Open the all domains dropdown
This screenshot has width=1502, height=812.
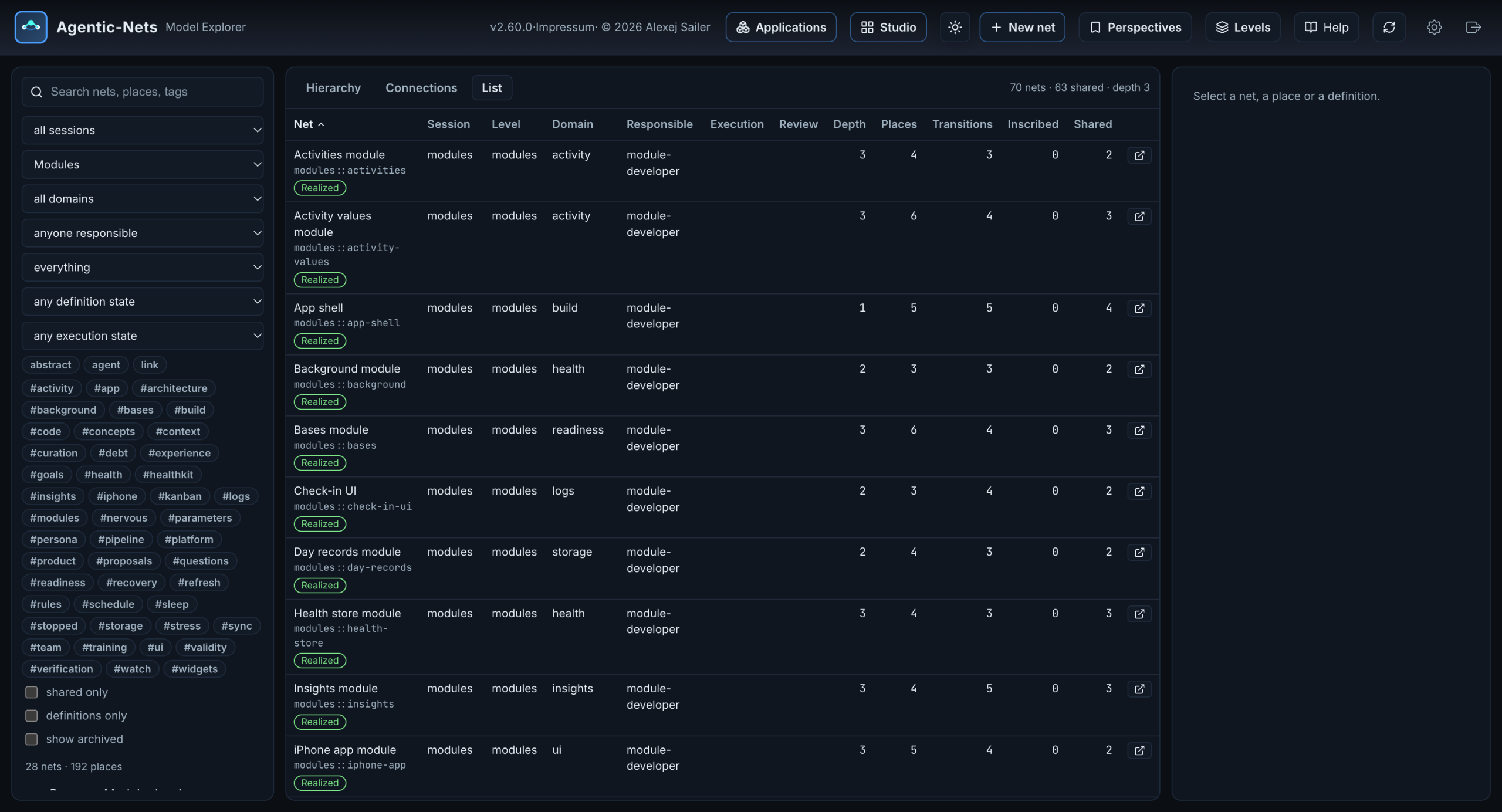(143, 199)
